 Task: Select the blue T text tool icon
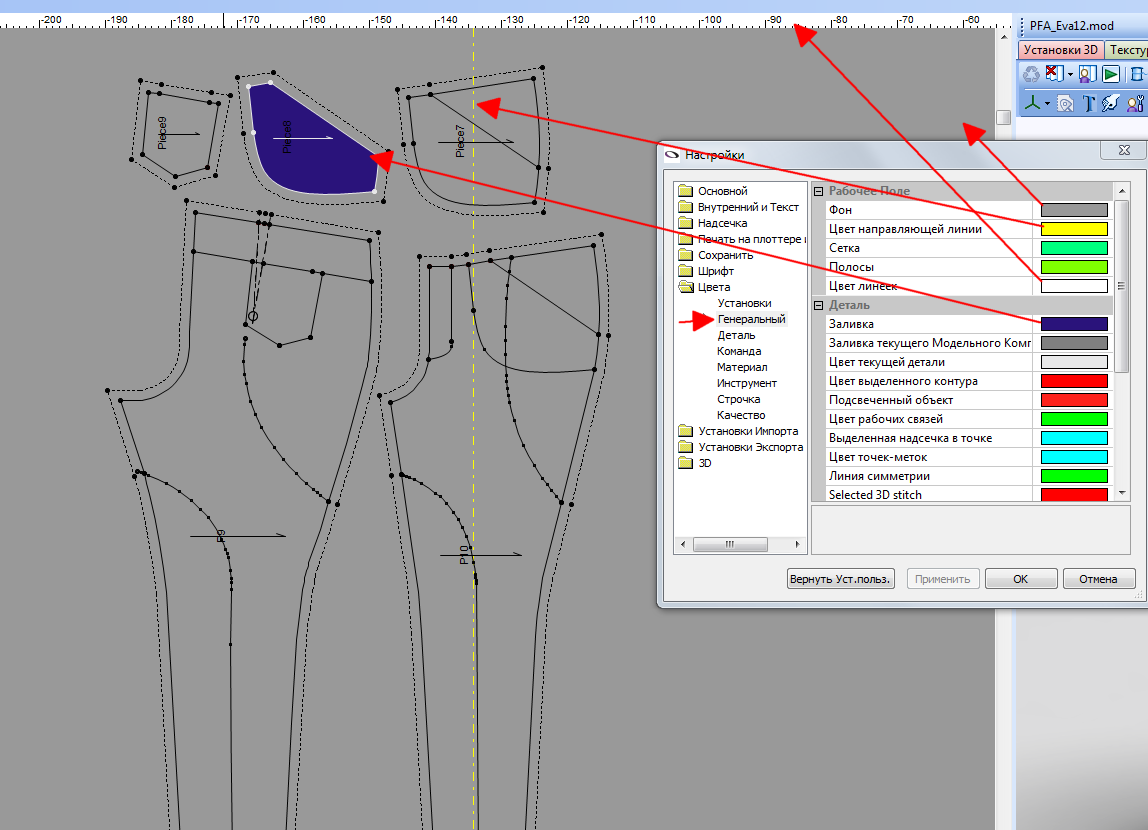pyautogui.click(x=1088, y=103)
